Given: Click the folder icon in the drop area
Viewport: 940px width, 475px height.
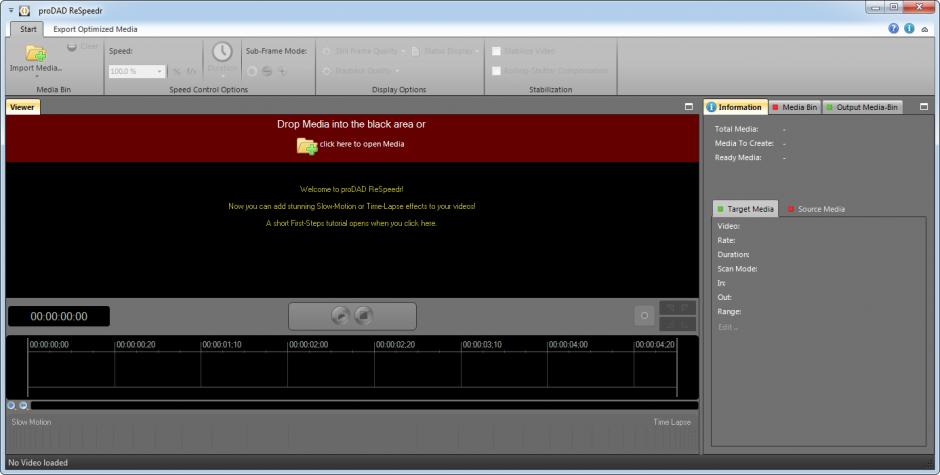Looking at the screenshot, I should [307, 146].
